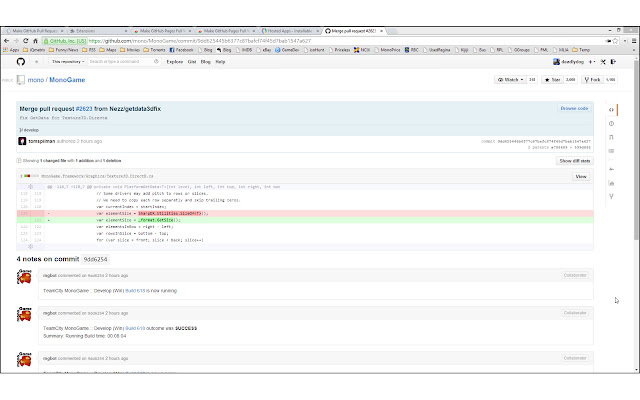Click the View file button

pyautogui.click(x=580, y=177)
